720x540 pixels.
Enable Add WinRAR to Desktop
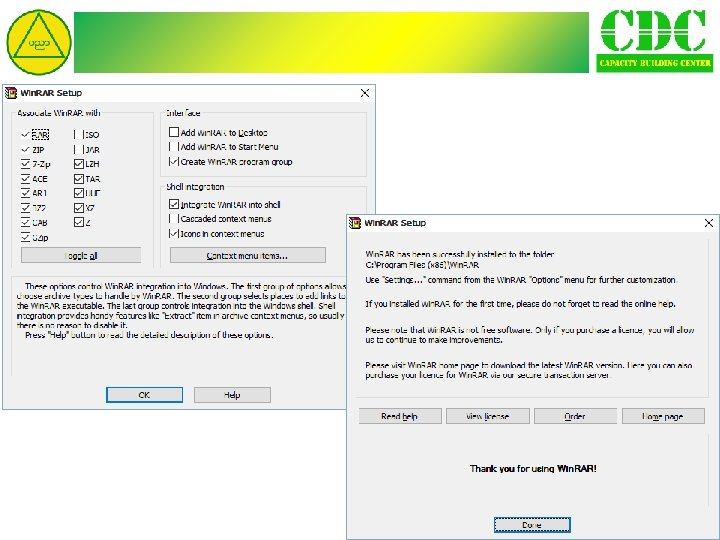tap(174, 132)
